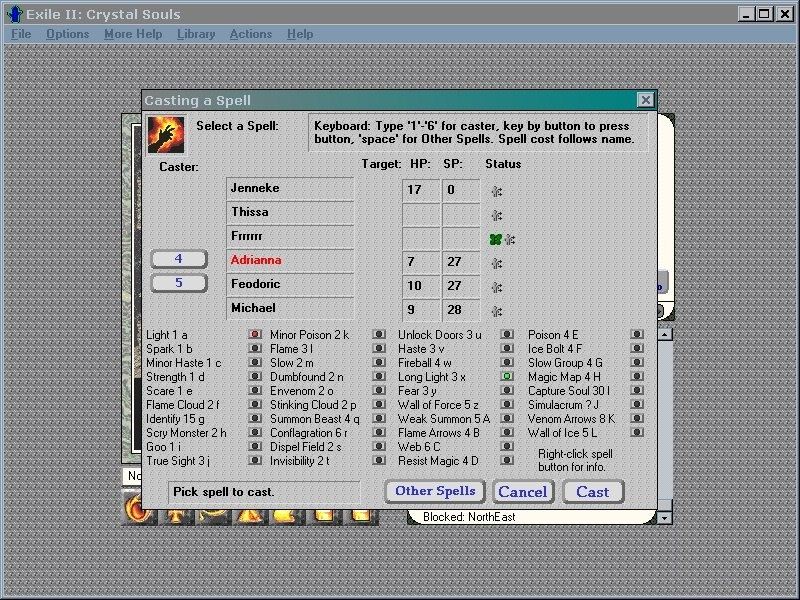The width and height of the screenshot is (800, 600).
Task: Choose the Invisibility spell button
Action: tap(379, 461)
